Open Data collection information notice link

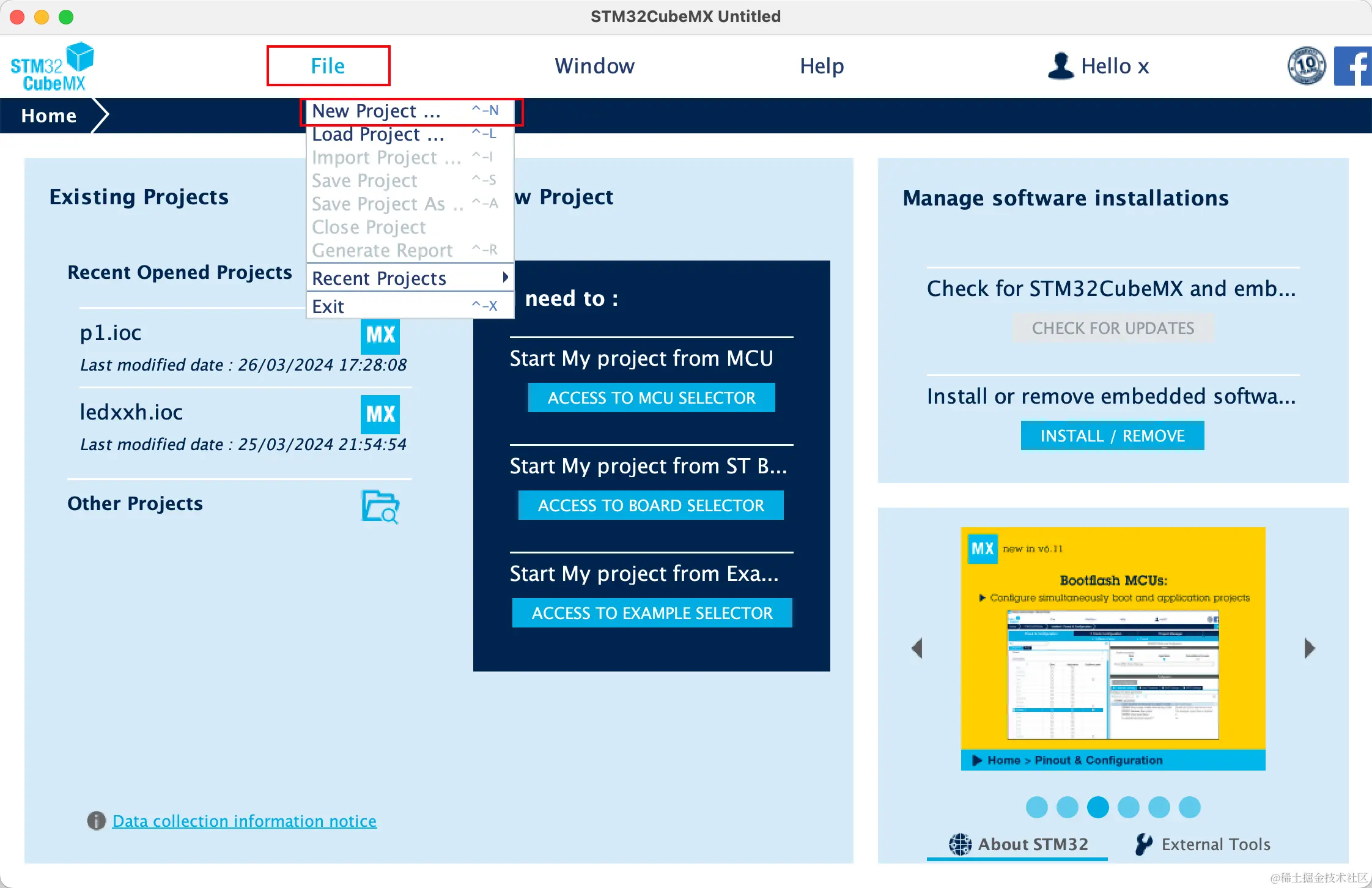click(x=245, y=821)
